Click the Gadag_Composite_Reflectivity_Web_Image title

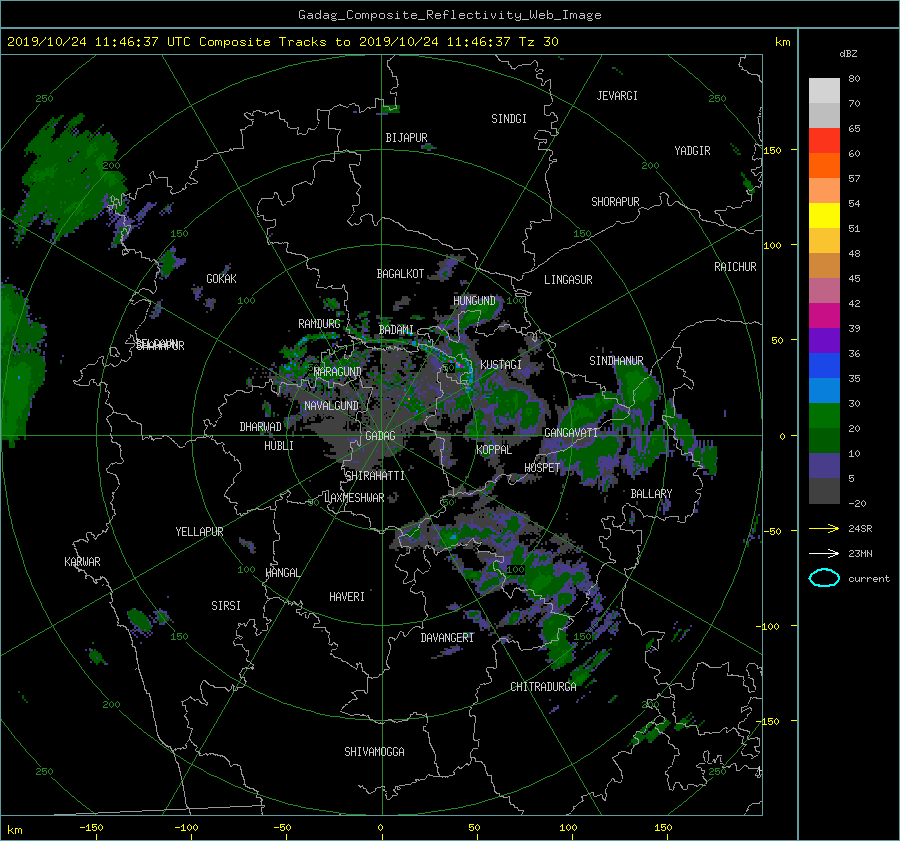[x=449, y=15]
